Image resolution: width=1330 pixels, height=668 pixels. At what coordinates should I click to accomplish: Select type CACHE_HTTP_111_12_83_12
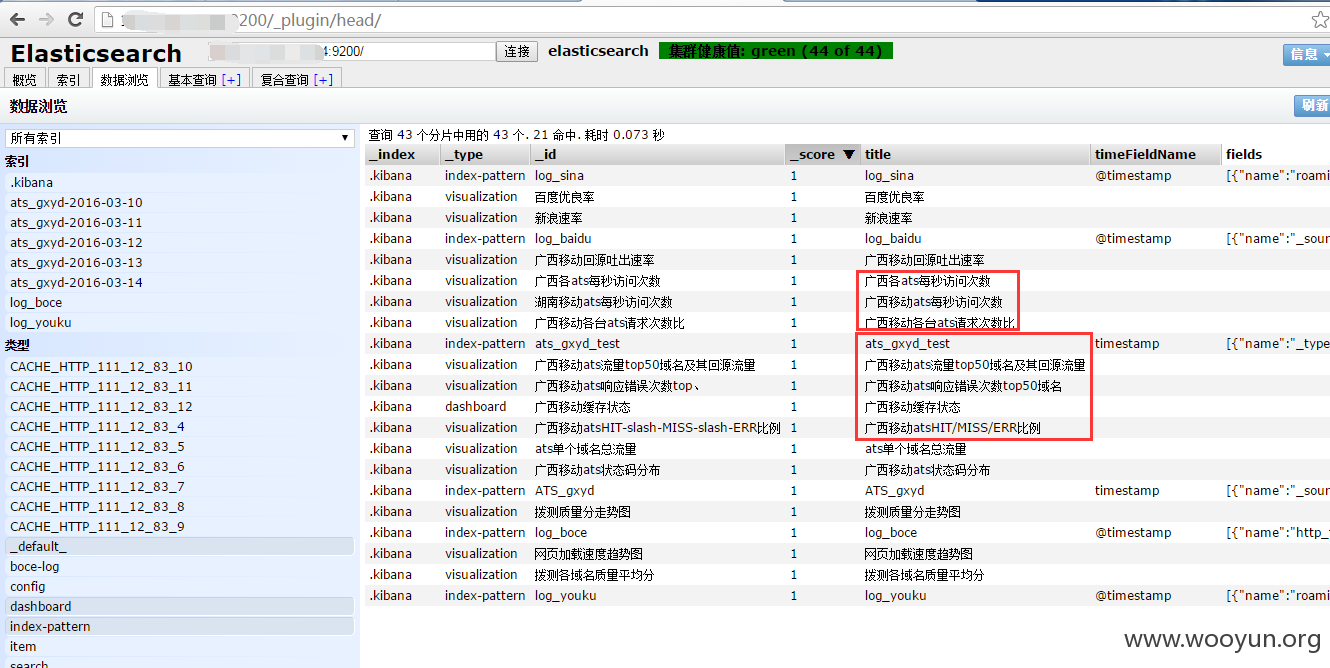(180, 407)
